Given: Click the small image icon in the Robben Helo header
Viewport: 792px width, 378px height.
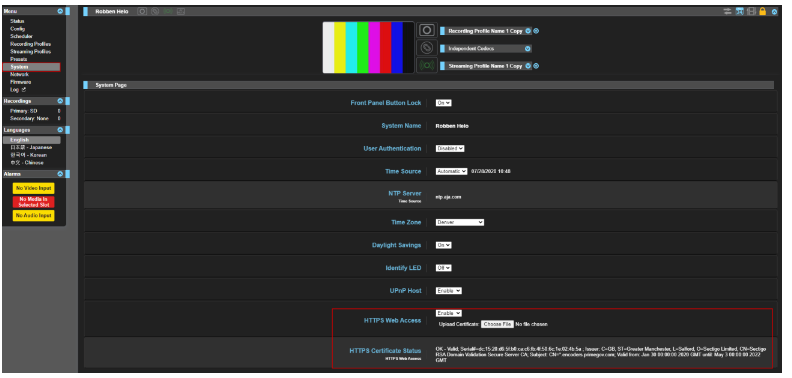Looking at the screenshot, I should coord(180,11).
